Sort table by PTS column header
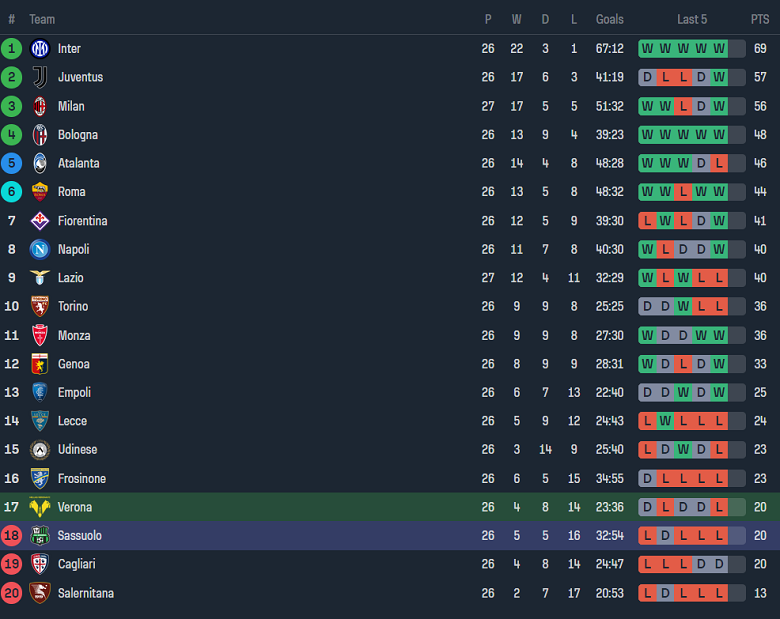Image resolution: width=780 pixels, height=619 pixels. click(x=760, y=19)
